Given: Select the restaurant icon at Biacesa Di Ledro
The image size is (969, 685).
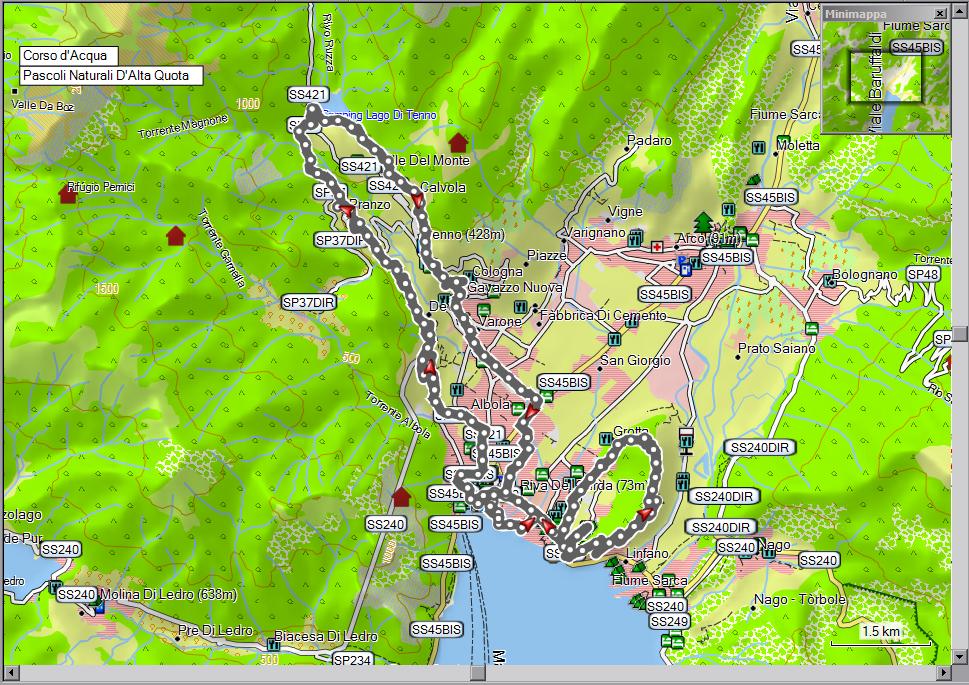Looking at the screenshot, I should pyautogui.click(x=273, y=645).
